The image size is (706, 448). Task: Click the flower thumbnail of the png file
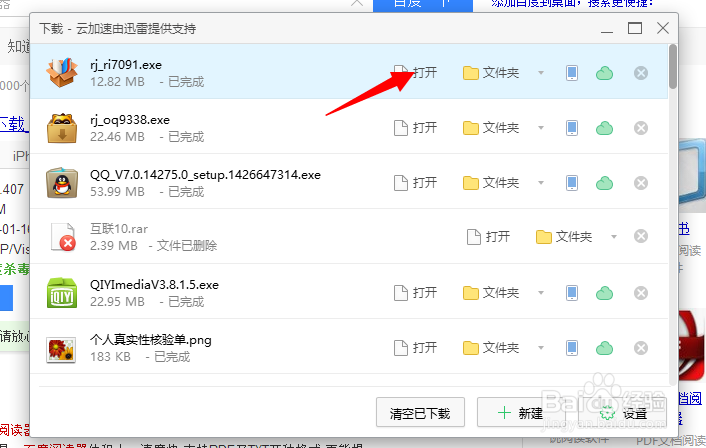click(61, 350)
